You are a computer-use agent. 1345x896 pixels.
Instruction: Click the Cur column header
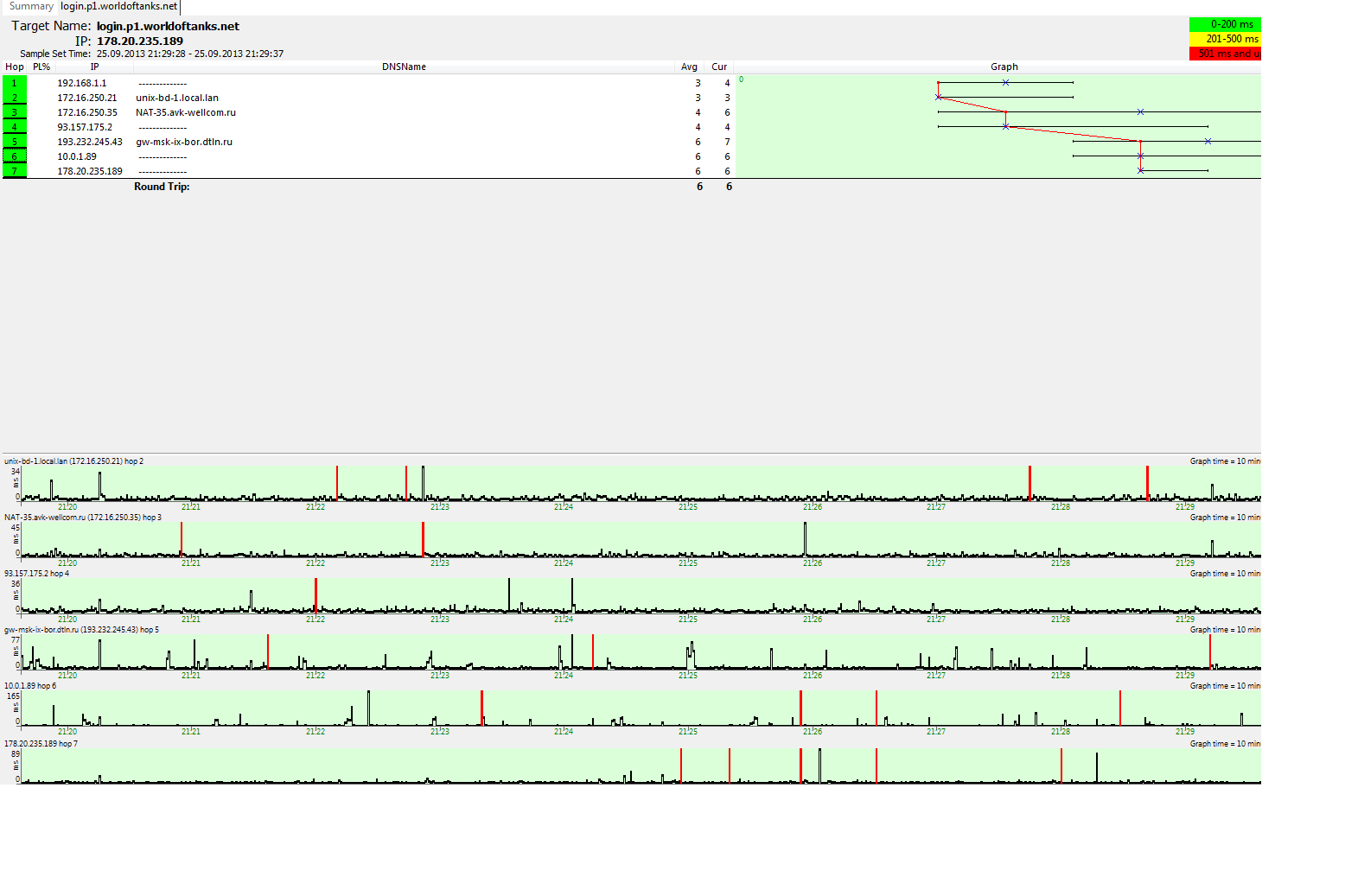point(719,67)
